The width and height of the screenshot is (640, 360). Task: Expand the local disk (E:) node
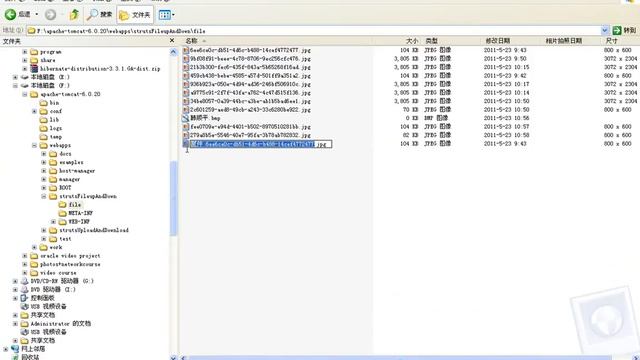click(16, 77)
